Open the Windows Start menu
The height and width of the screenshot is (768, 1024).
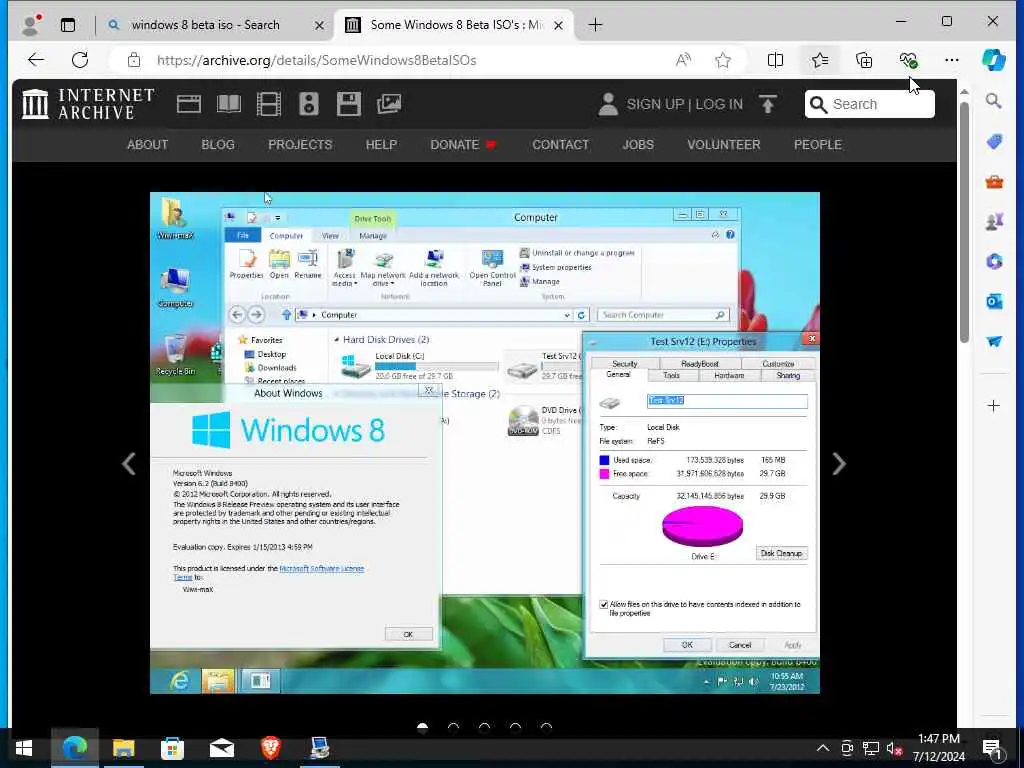24,748
